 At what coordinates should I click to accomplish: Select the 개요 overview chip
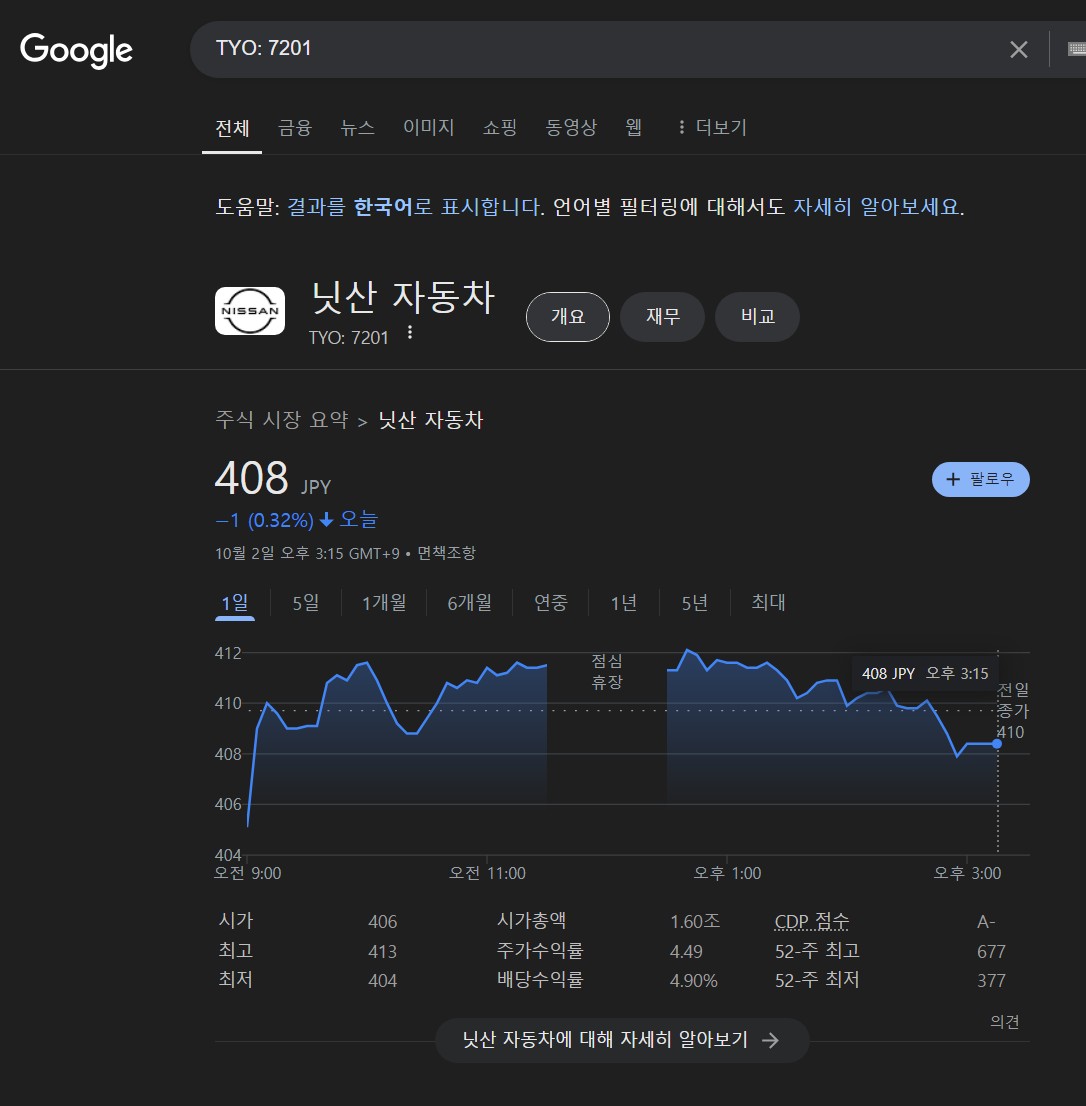[x=568, y=317]
